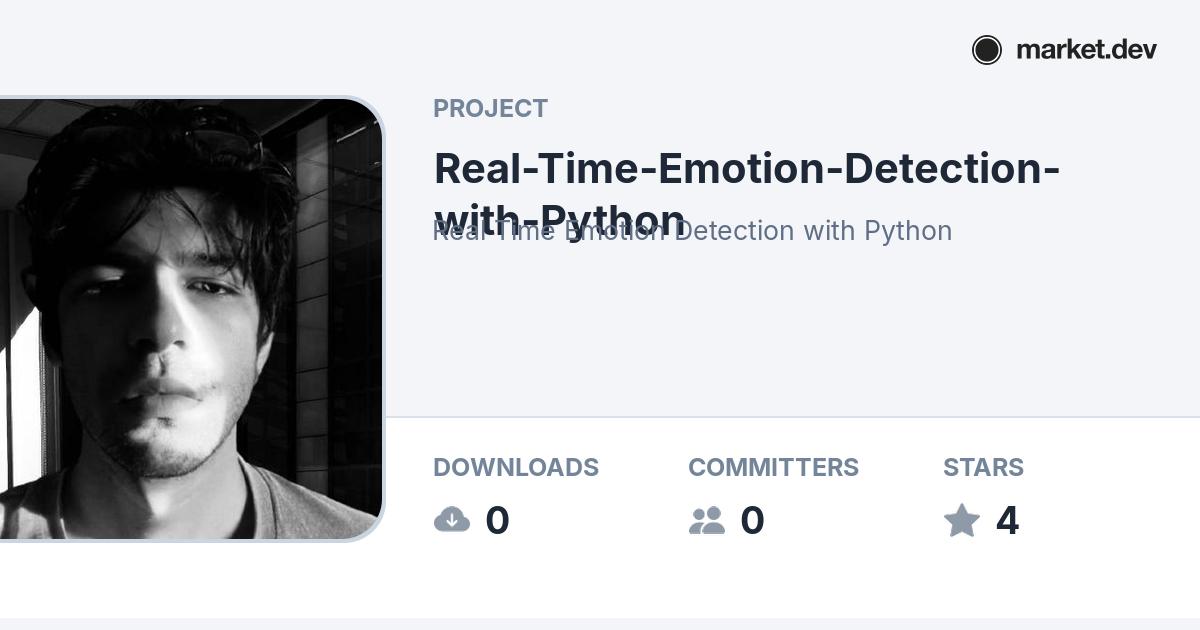The image size is (1200, 630).
Task: Click the gray Detection with Python subtitle
Action: tap(812, 231)
